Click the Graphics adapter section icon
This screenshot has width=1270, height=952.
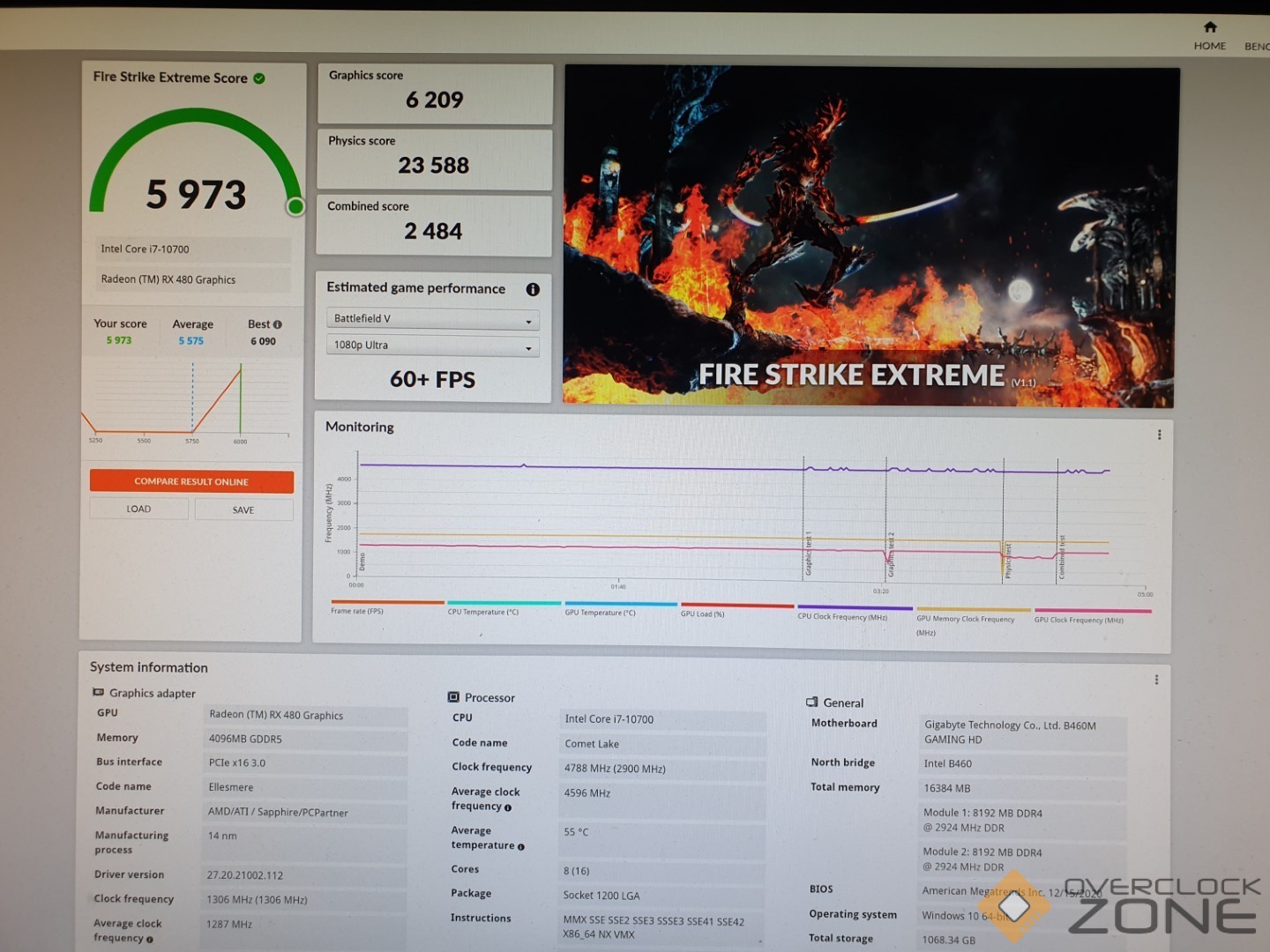pyautogui.click(x=98, y=693)
